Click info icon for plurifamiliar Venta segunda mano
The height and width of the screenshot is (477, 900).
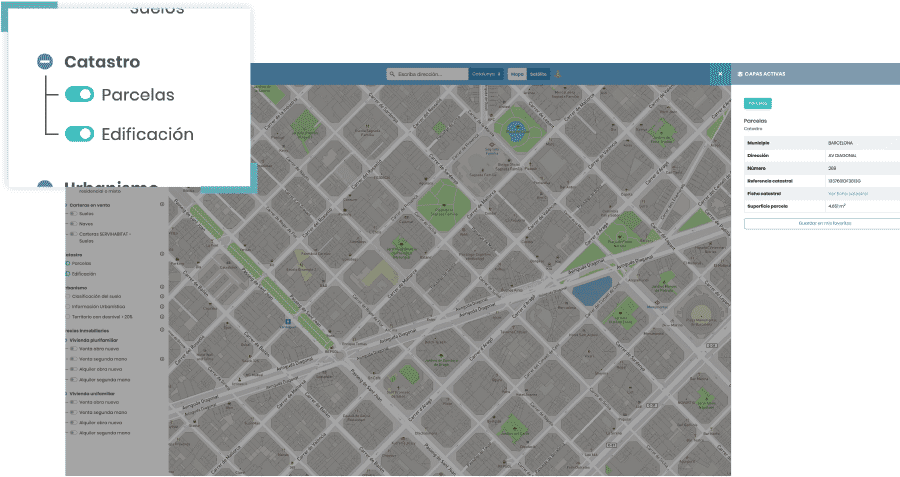pyautogui.click(x=162, y=359)
